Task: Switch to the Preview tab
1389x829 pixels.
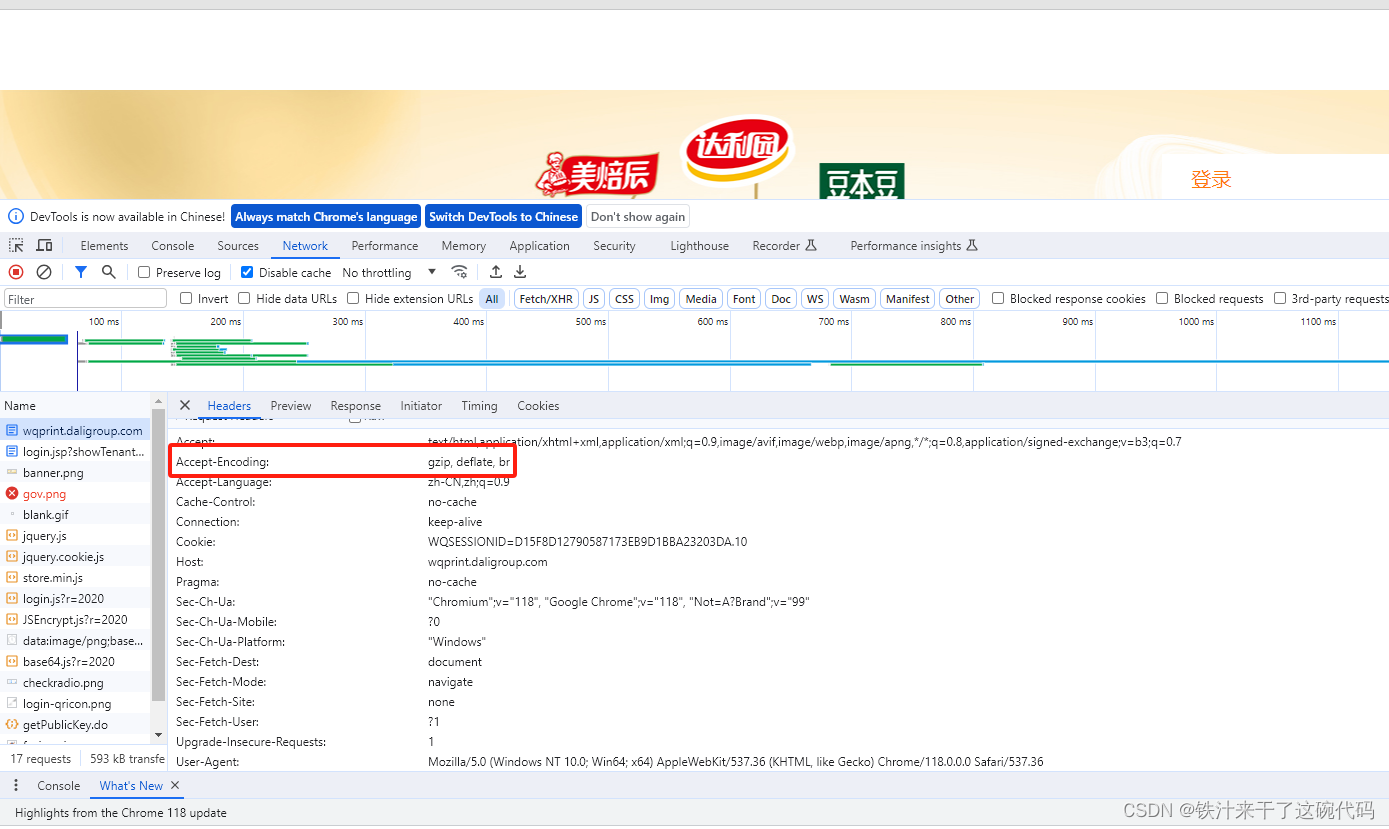Action: (290, 405)
